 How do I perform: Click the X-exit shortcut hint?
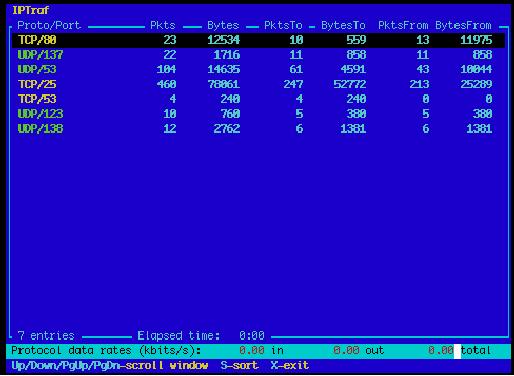290,365
